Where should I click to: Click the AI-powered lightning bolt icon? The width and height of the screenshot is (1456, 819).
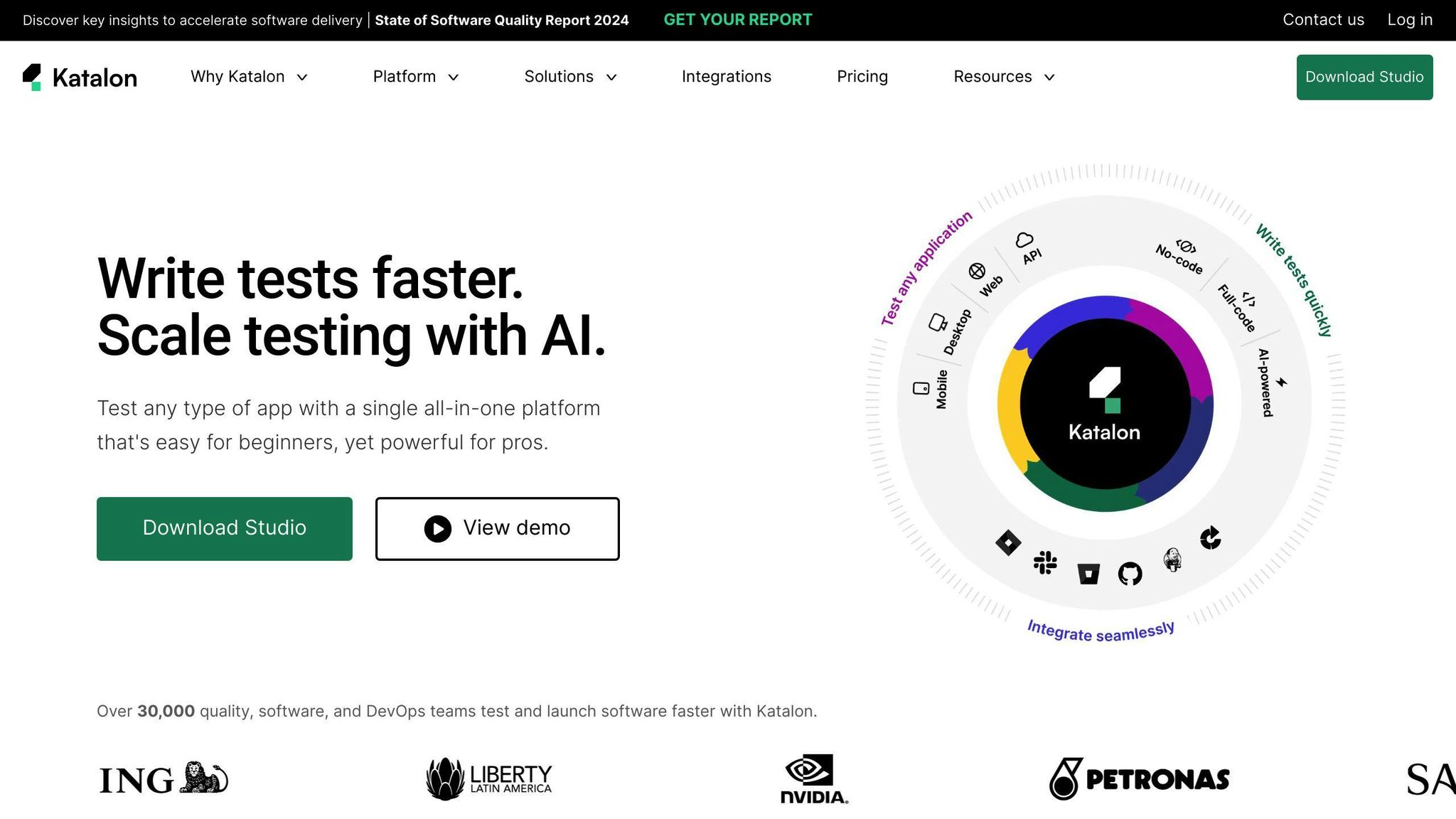(x=1281, y=382)
